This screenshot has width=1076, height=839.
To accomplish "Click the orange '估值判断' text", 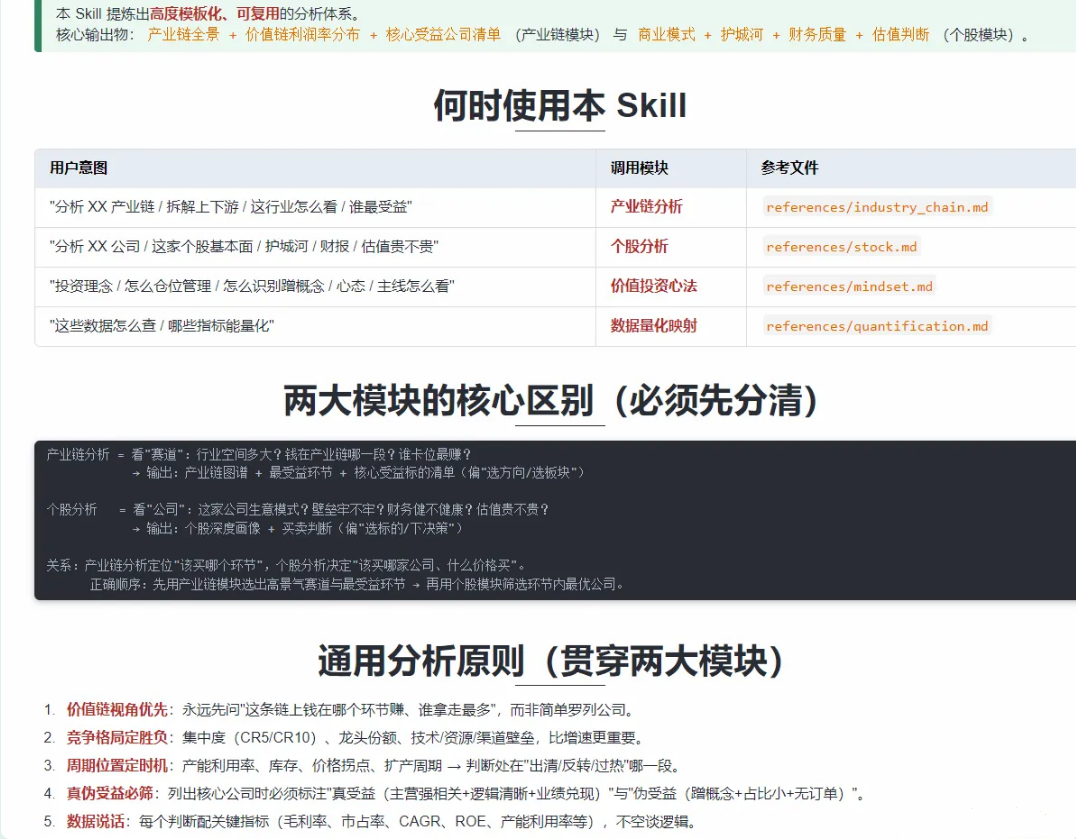I will coord(900,35).
